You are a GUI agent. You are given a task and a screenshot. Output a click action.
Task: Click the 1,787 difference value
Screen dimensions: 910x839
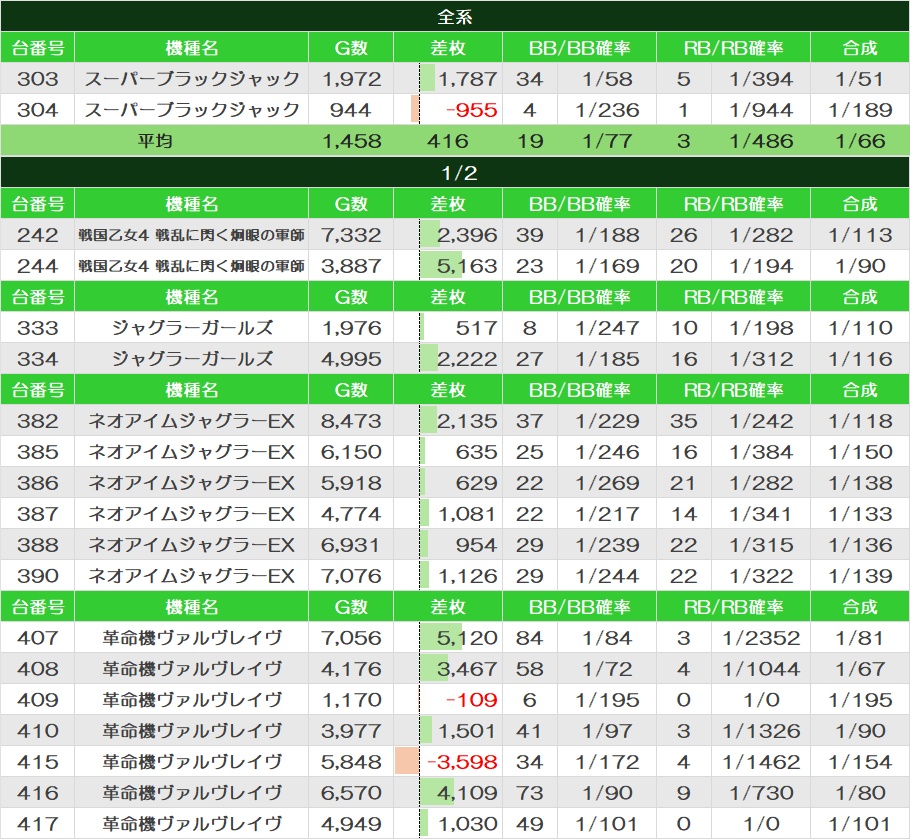point(467,78)
